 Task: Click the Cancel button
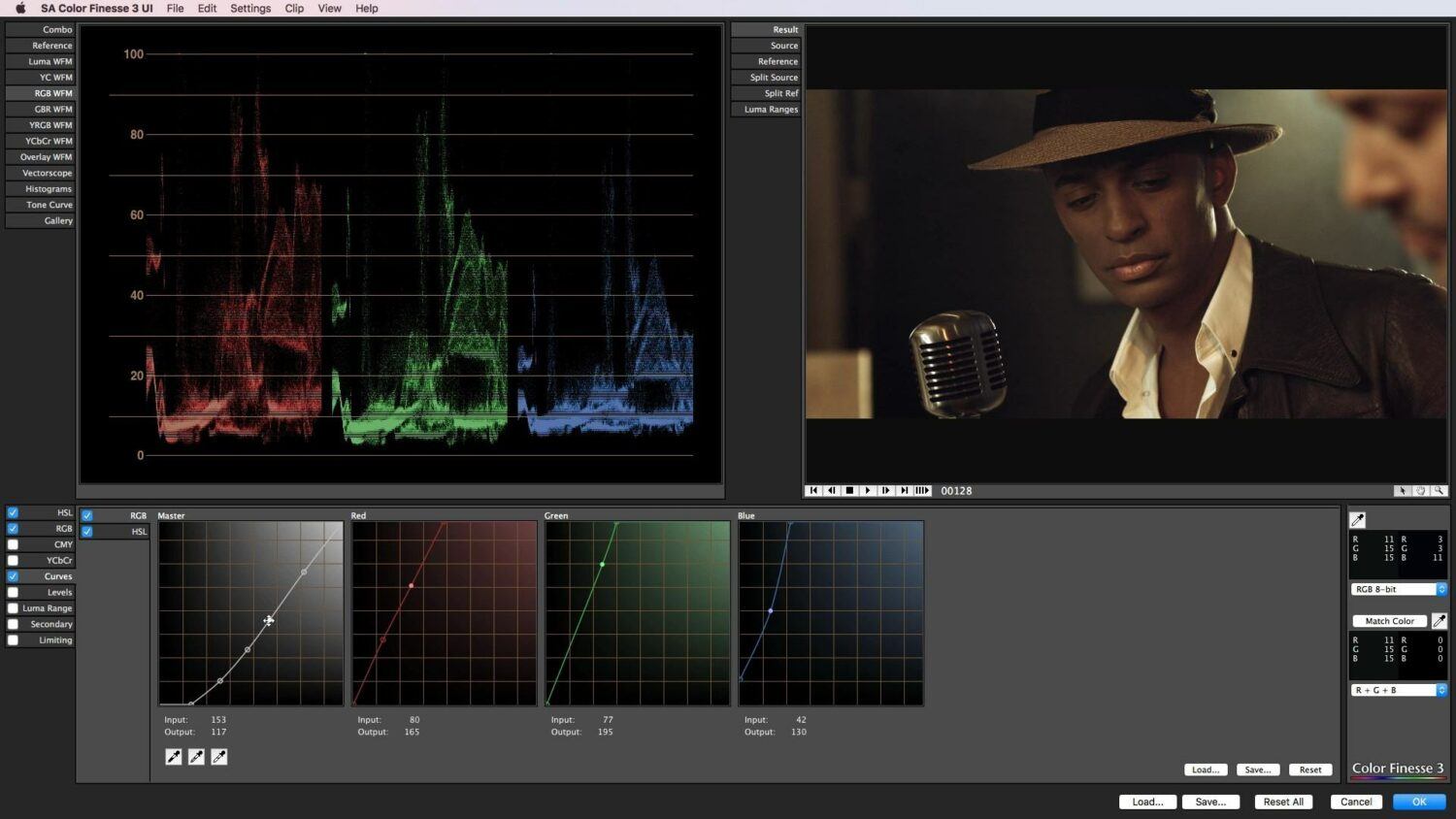(x=1356, y=802)
